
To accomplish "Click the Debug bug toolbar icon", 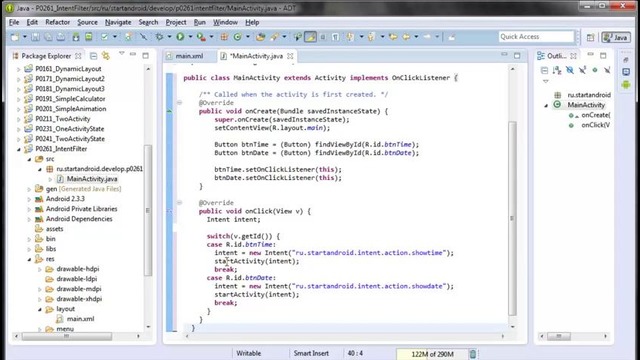I will pos(159,37).
